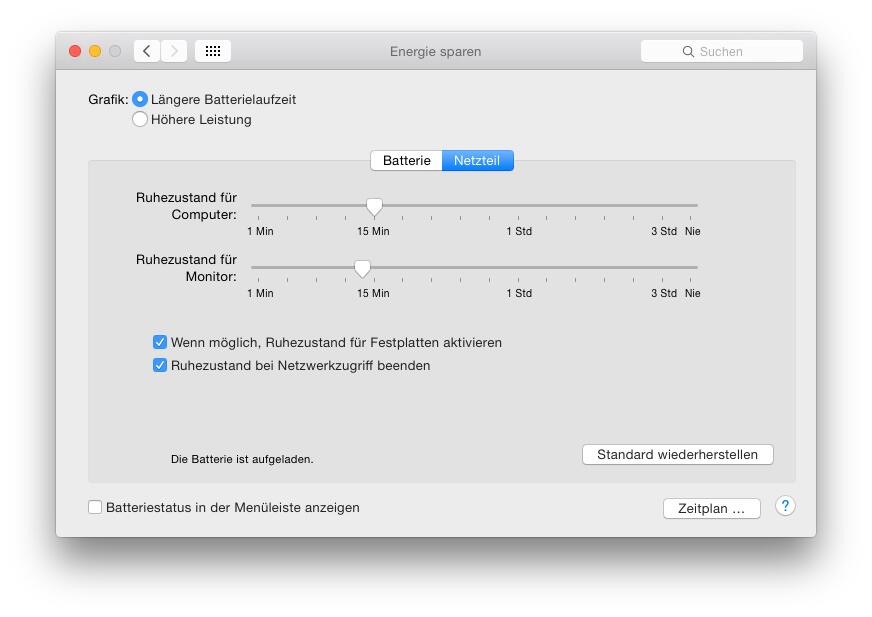Uncheck Ruhezustand bei Netzwerkzugriff beenden
The image size is (872, 617).
(160, 365)
